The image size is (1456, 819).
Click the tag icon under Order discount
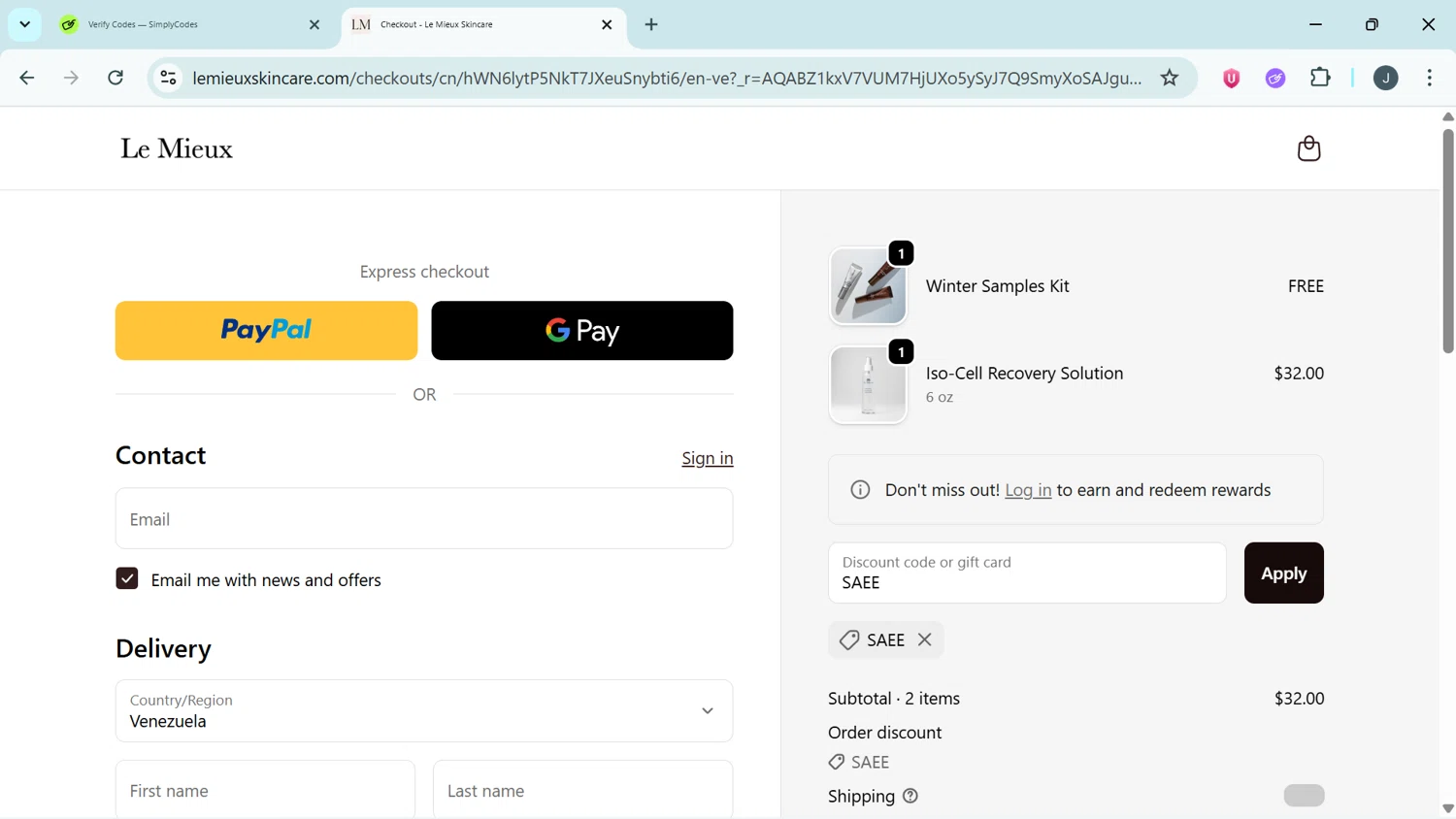pos(836,762)
